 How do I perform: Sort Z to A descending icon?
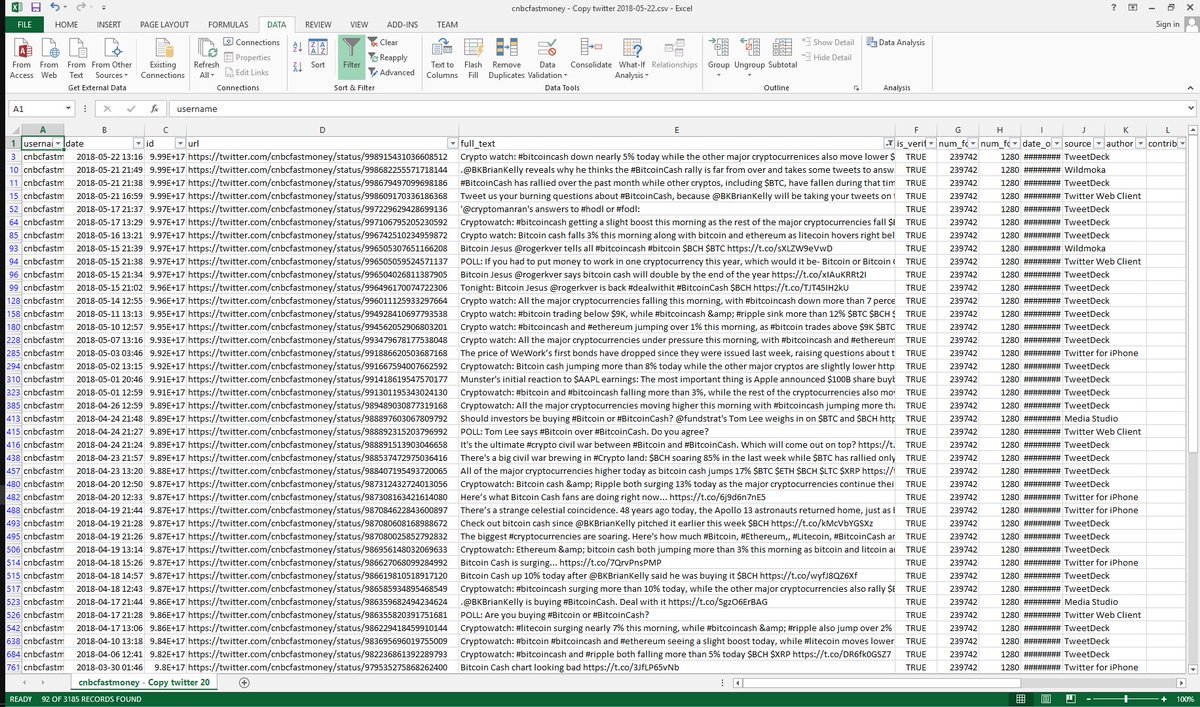pos(298,66)
